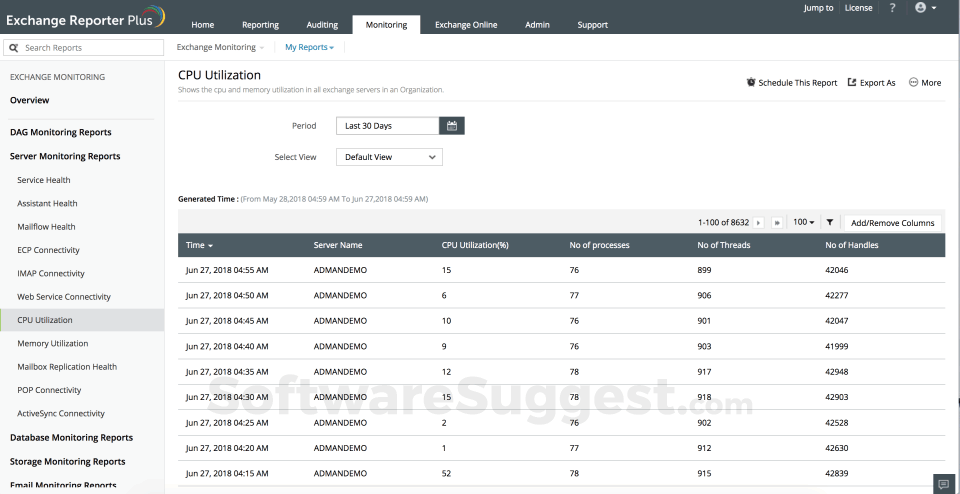Click the filter funnel icon
960x494 pixels.
tap(830, 223)
